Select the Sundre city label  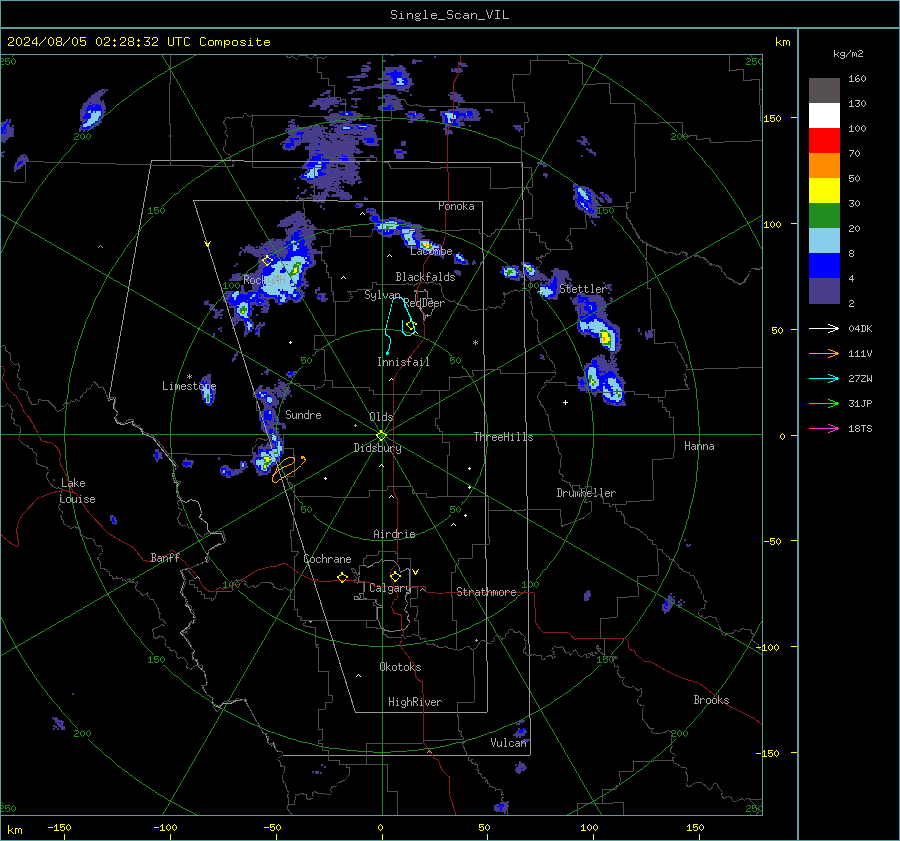tap(303, 414)
